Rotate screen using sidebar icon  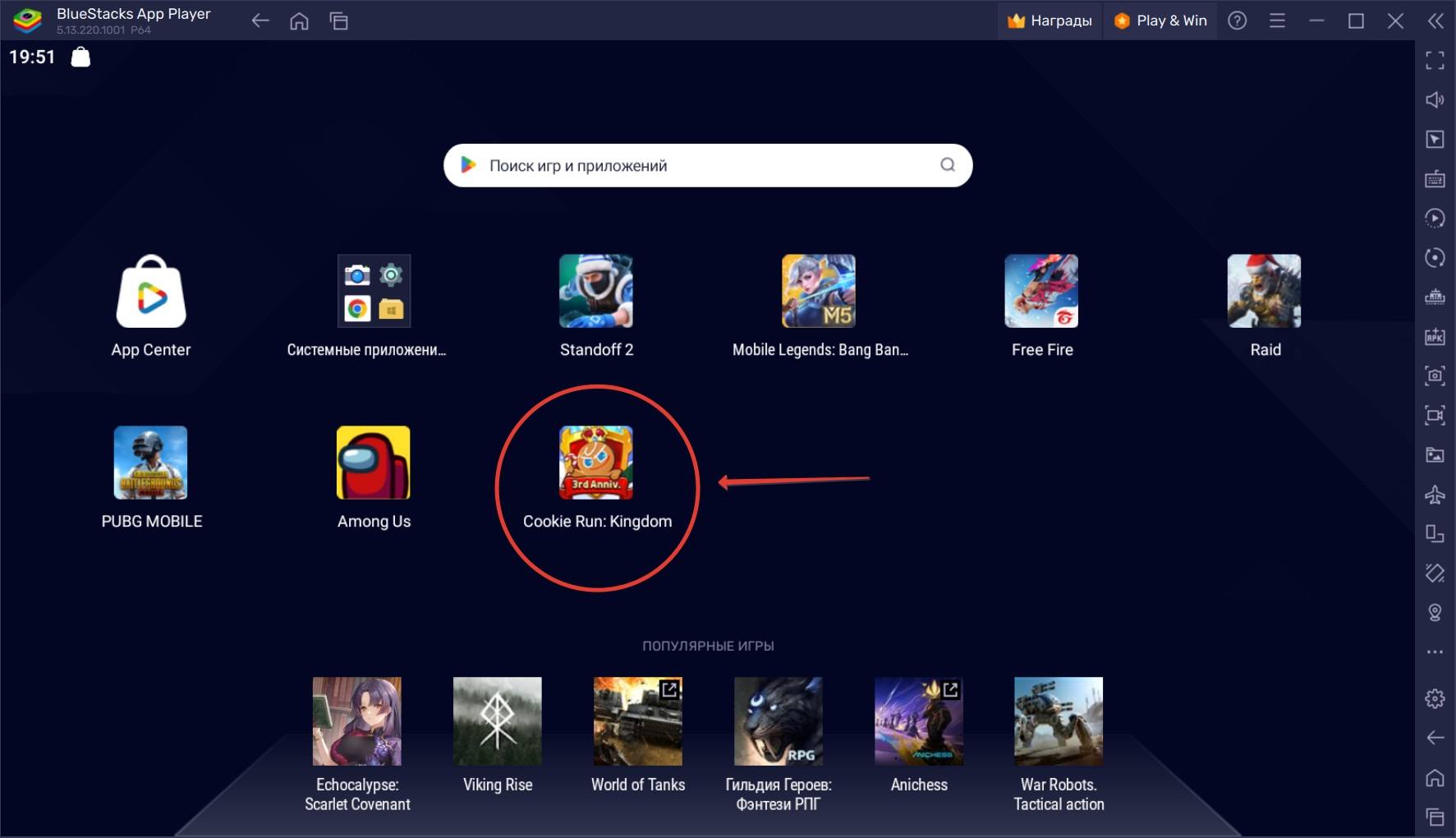[x=1435, y=533]
